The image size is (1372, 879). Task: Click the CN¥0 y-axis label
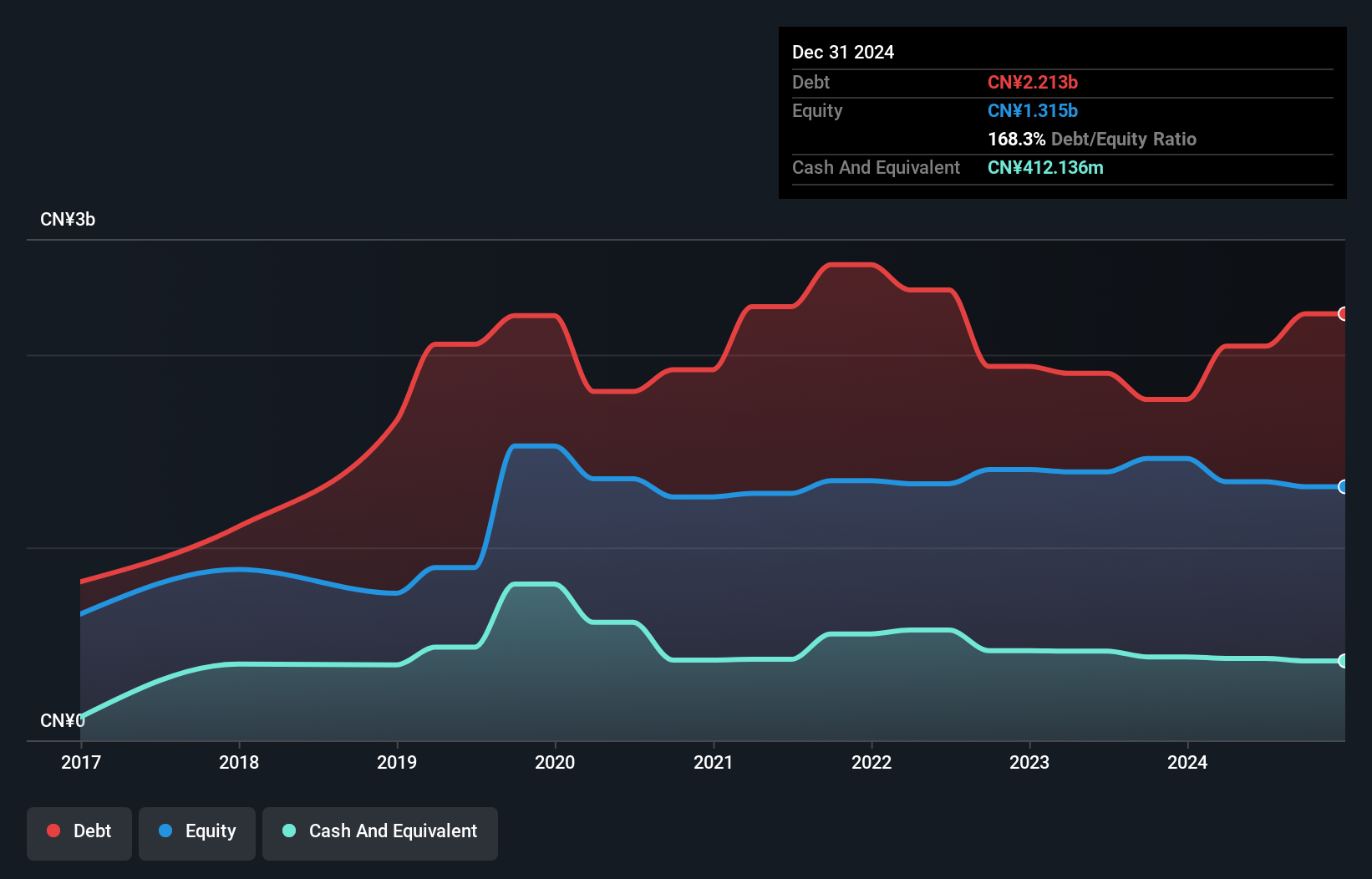63,720
